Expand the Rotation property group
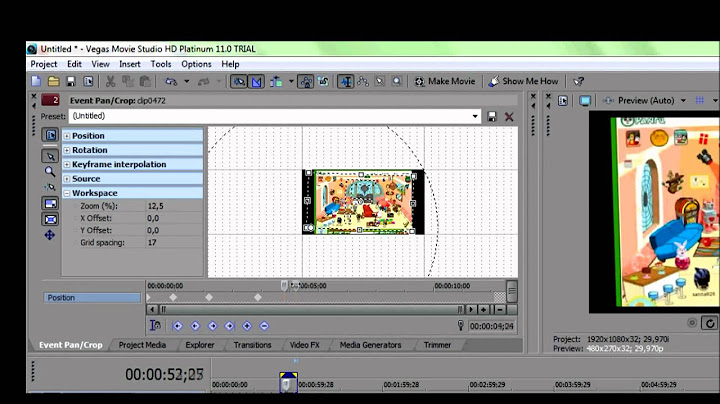720x404 pixels. coord(67,150)
